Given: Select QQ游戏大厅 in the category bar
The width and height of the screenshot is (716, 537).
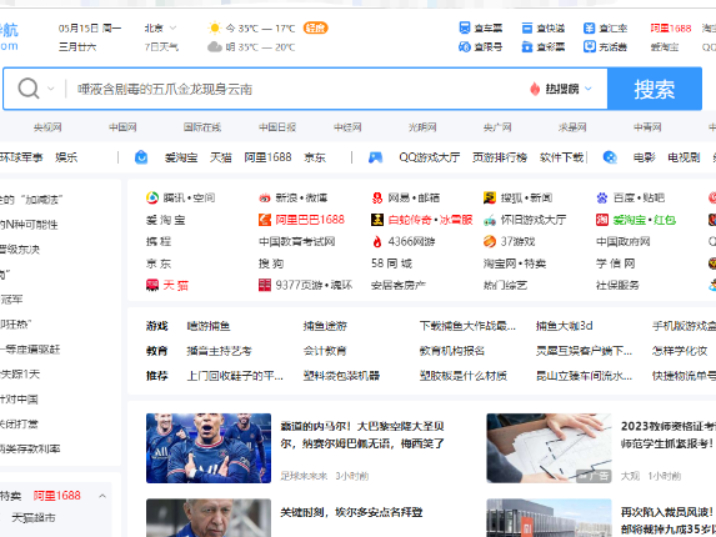Looking at the screenshot, I should [x=429, y=158].
